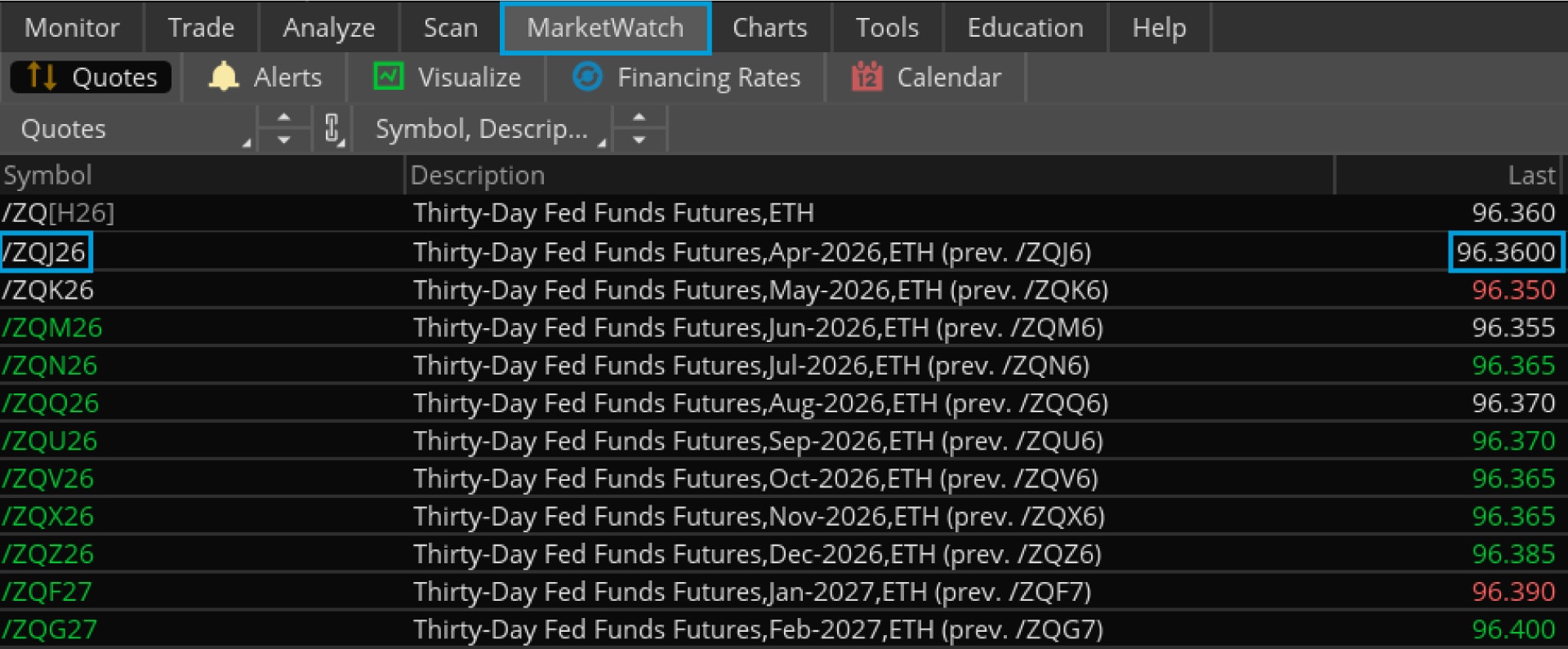This screenshot has width=1568, height=649.
Task: Click the Financing Rates circular icon
Action: point(587,77)
